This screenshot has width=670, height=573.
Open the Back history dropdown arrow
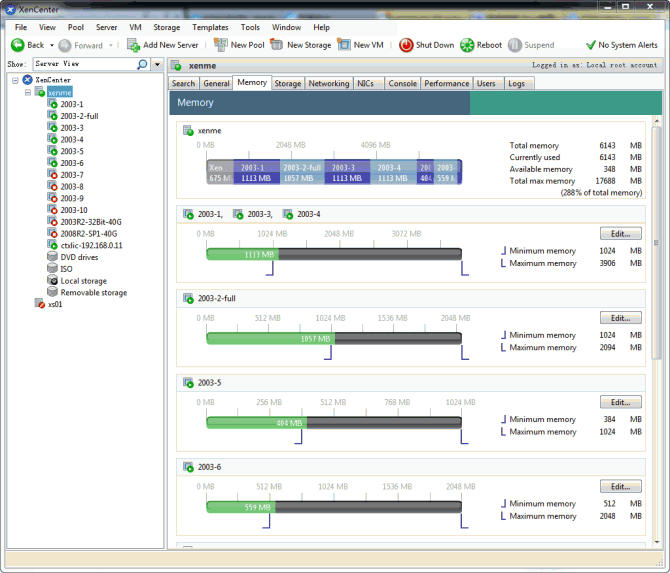[52, 45]
